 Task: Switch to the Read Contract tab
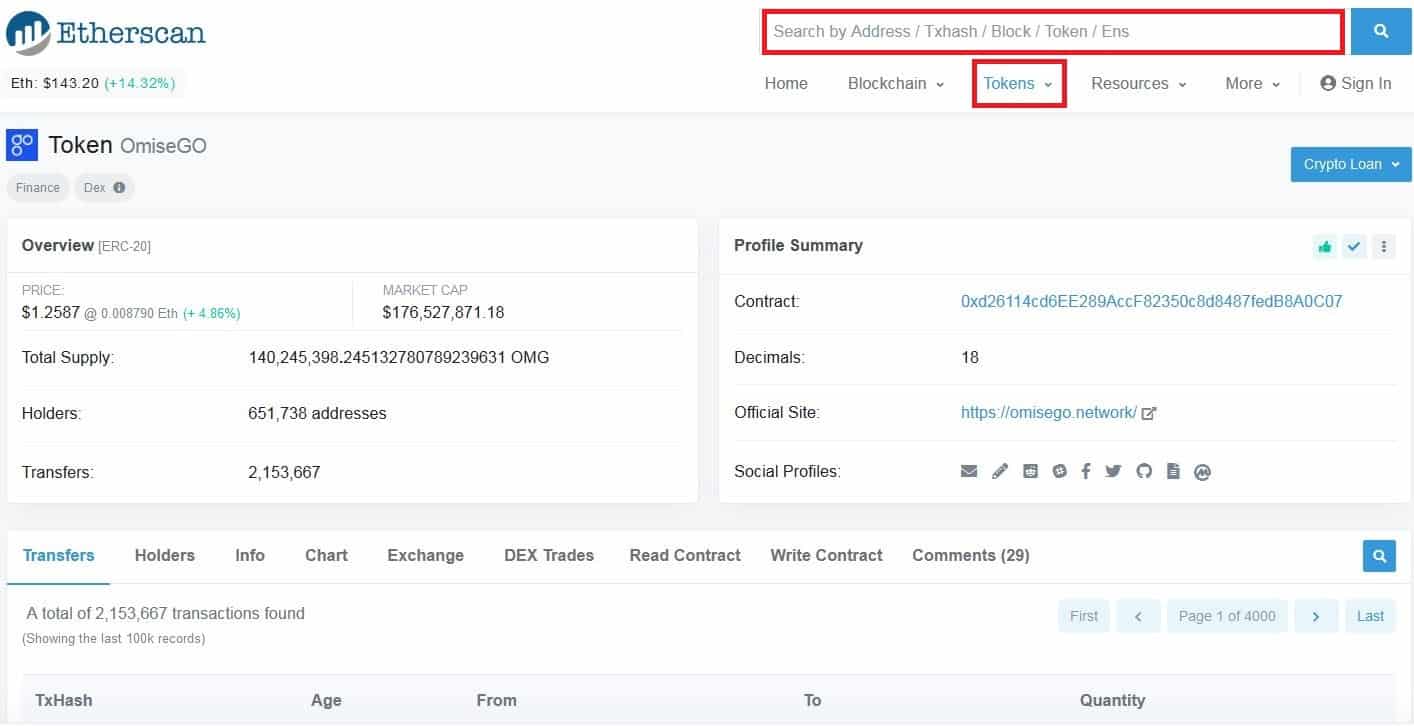pyautogui.click(x=685, y=556)
